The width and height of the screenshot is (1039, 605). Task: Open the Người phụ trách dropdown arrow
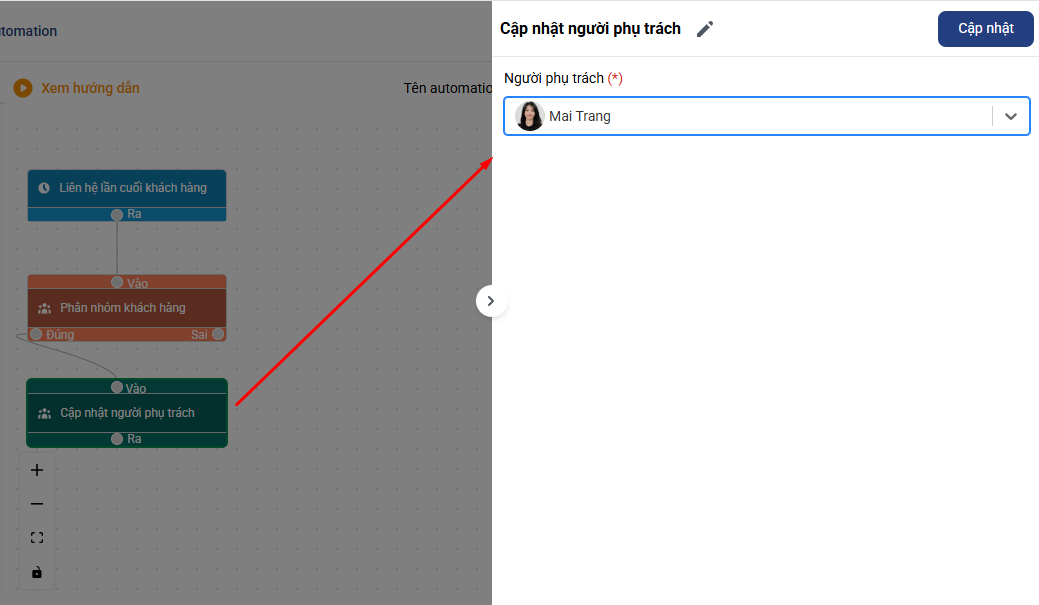[x=1011, y=116]
